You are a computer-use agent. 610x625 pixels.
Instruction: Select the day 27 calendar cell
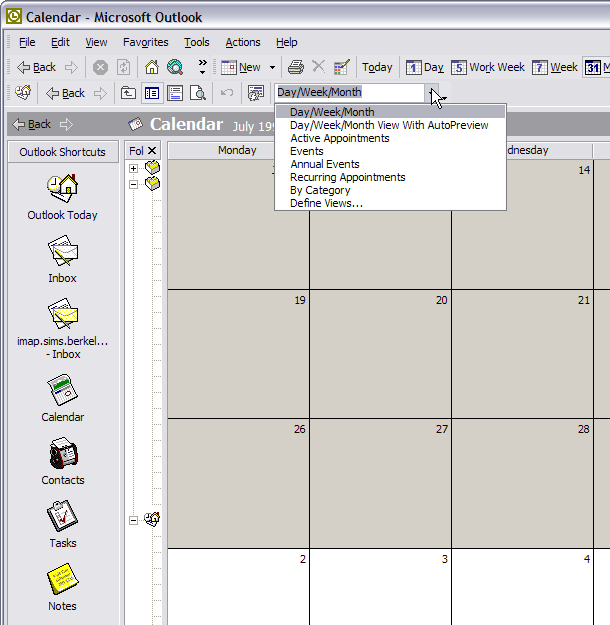[380, 483]
